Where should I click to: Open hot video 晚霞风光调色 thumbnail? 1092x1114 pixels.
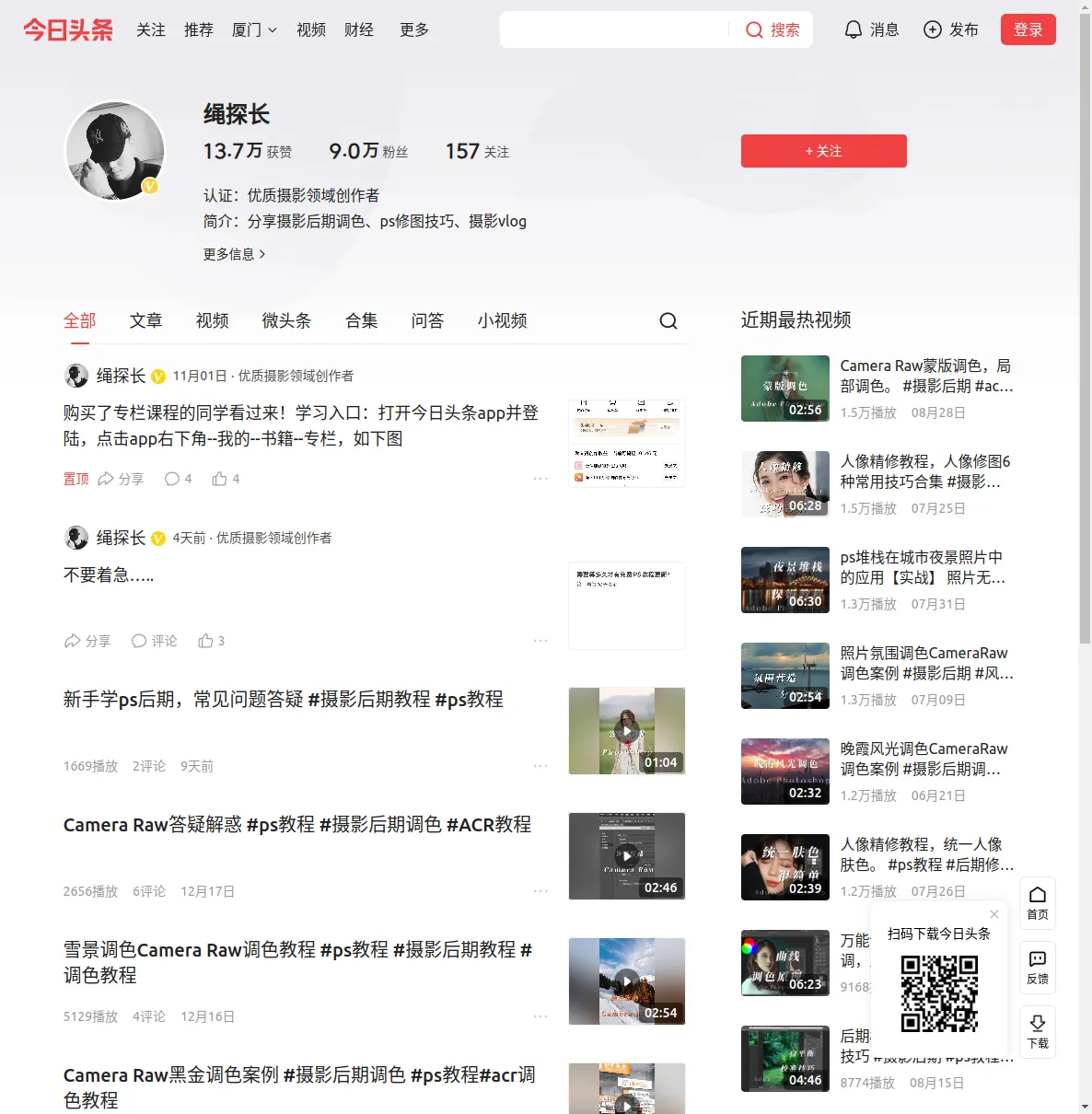point(785,772)
